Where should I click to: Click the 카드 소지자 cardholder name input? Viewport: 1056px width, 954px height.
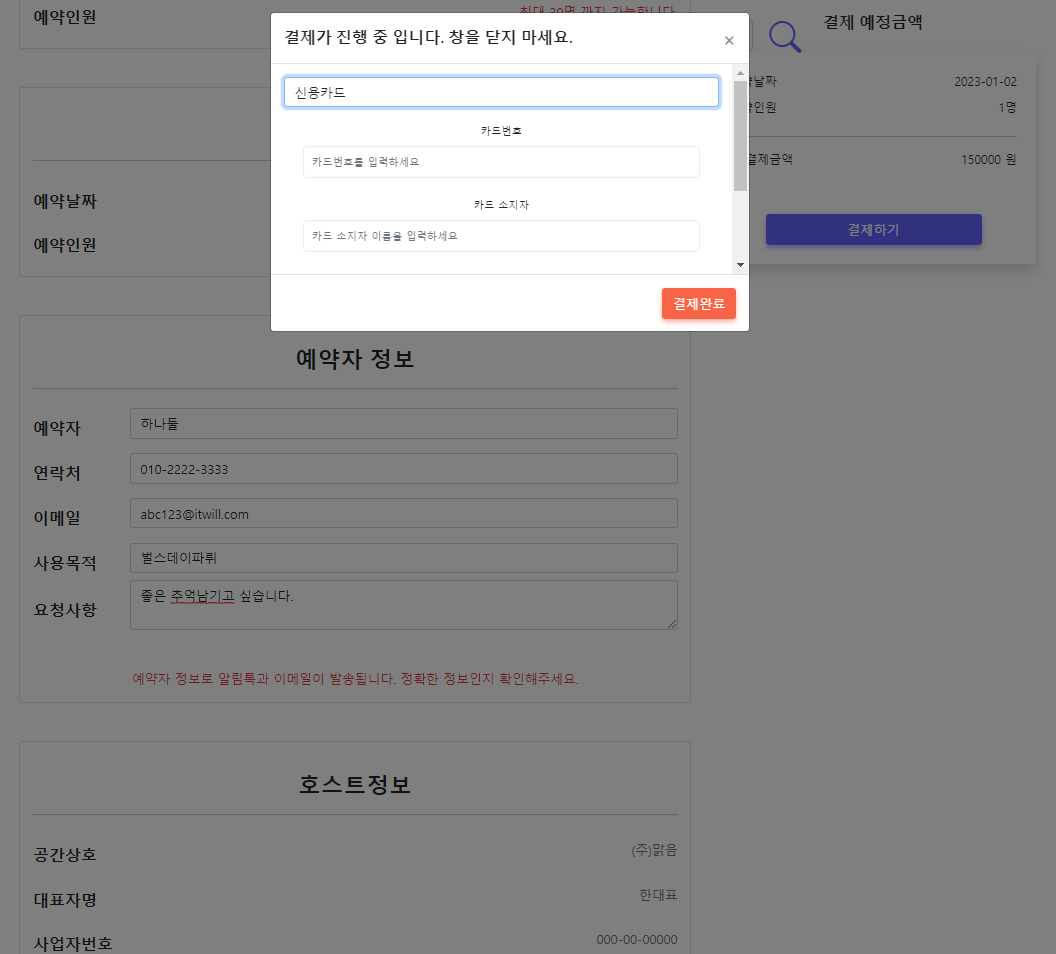click(x=500, y=236)
